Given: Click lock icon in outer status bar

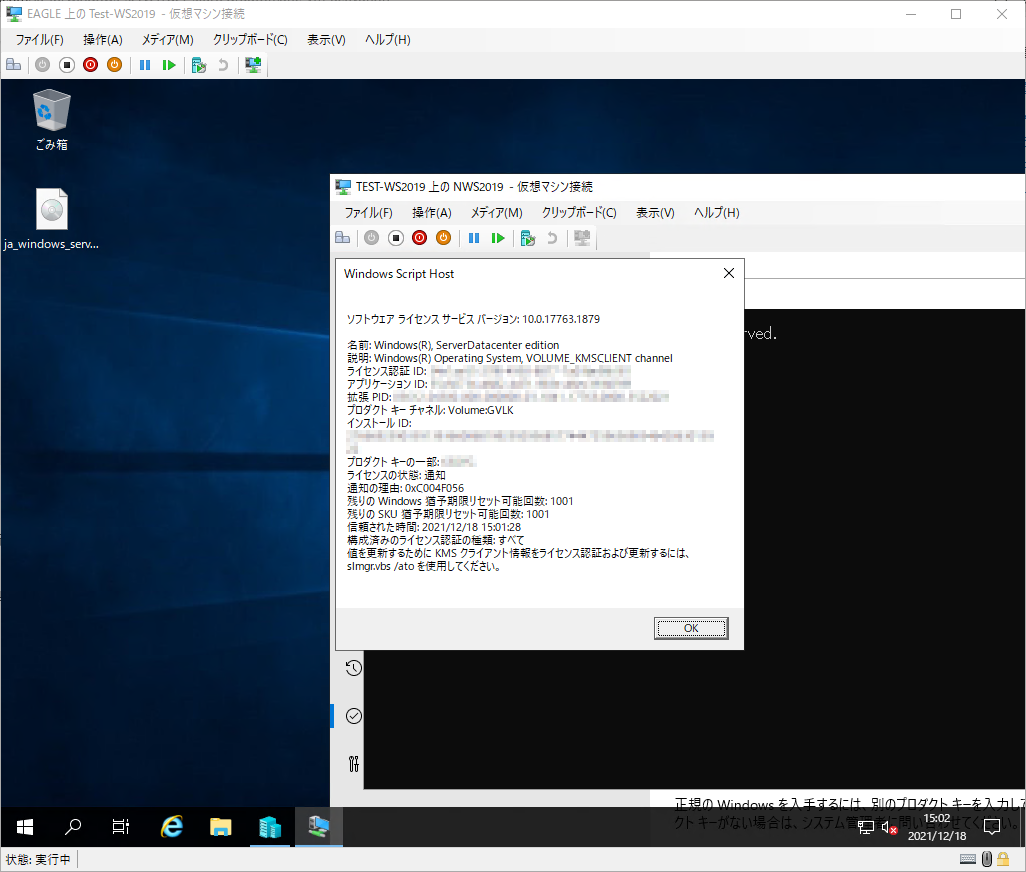Looking at the screenshot, I should coord(1003,859).
